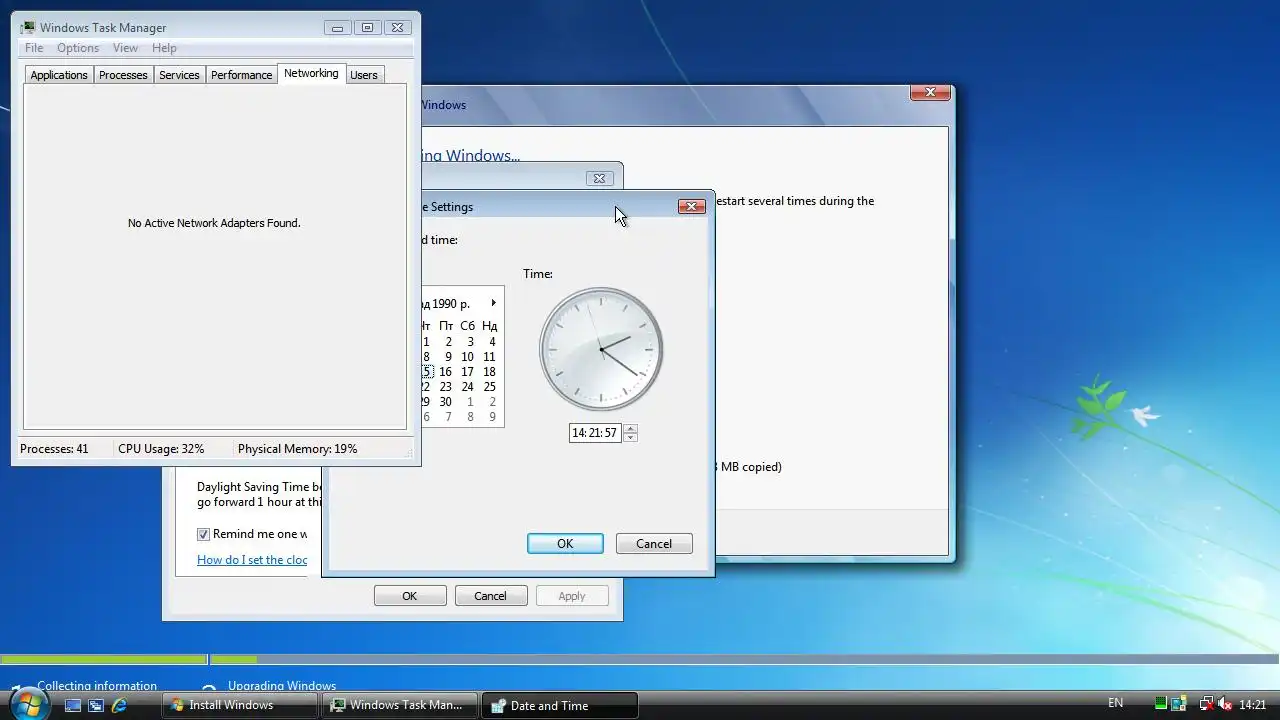Close the Install Windows window

pos(930,92)
